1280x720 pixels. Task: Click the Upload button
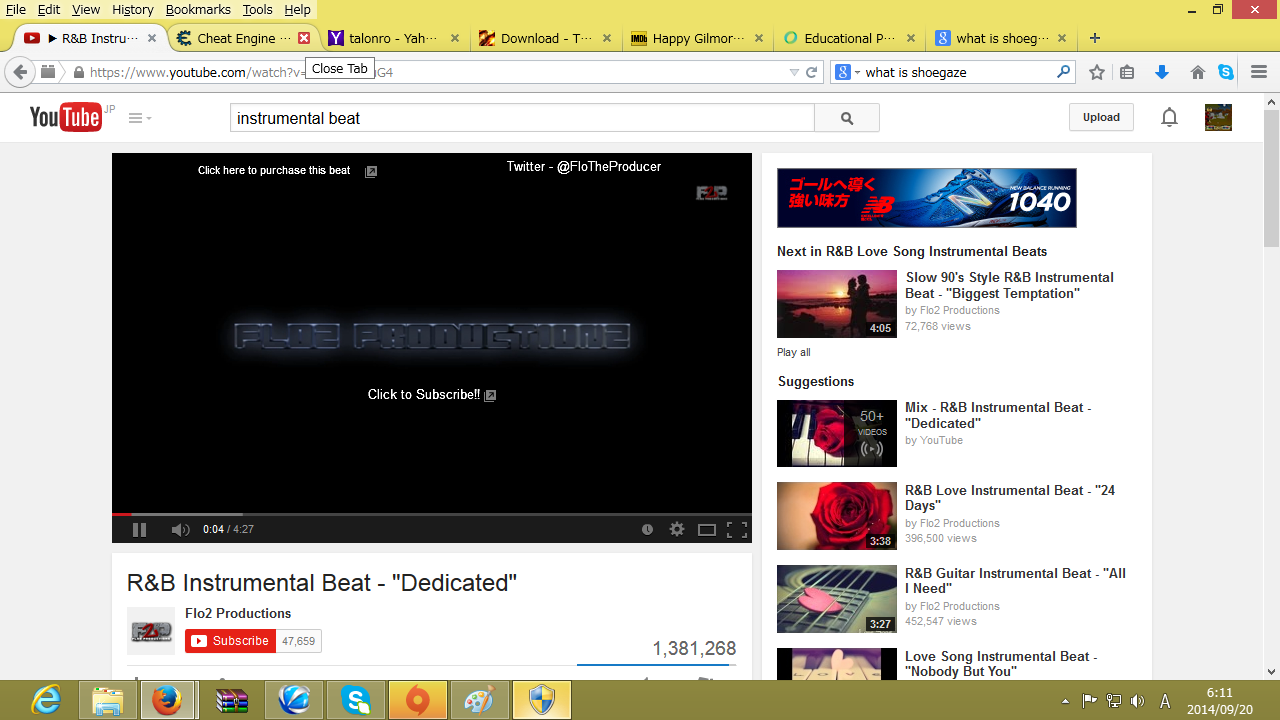1101,117
